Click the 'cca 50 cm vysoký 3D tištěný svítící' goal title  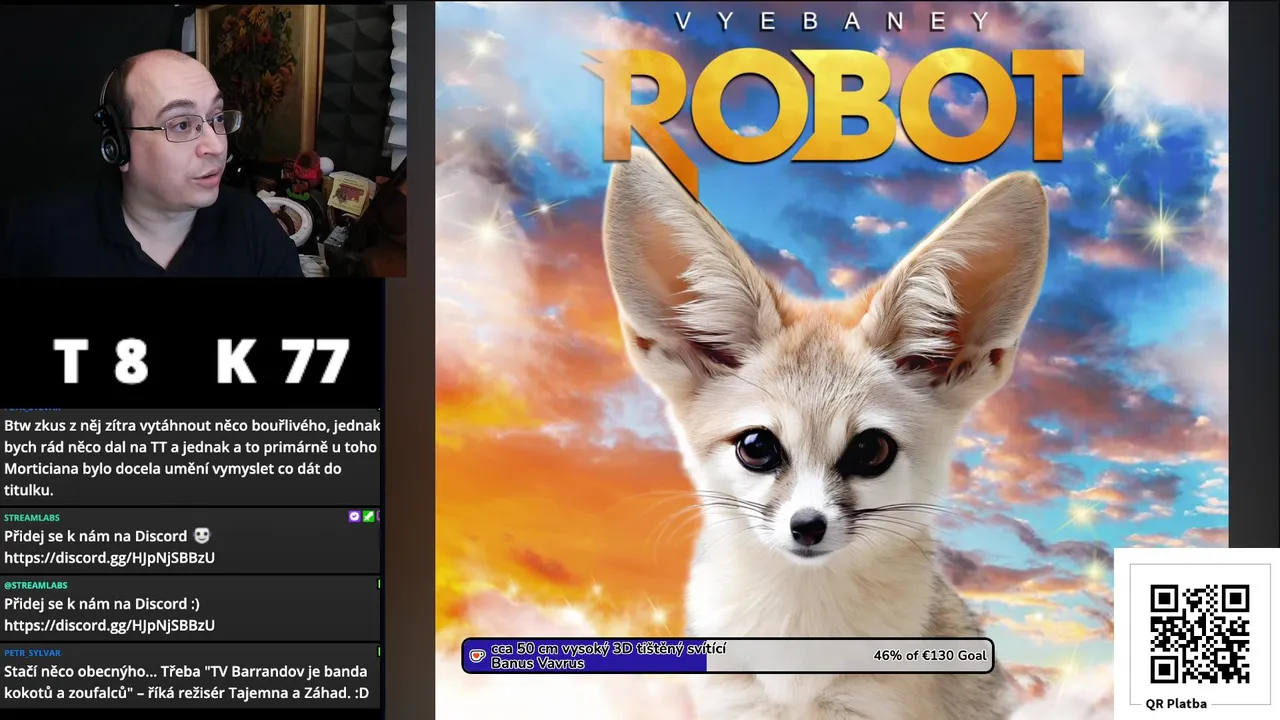tap(608, 649)
